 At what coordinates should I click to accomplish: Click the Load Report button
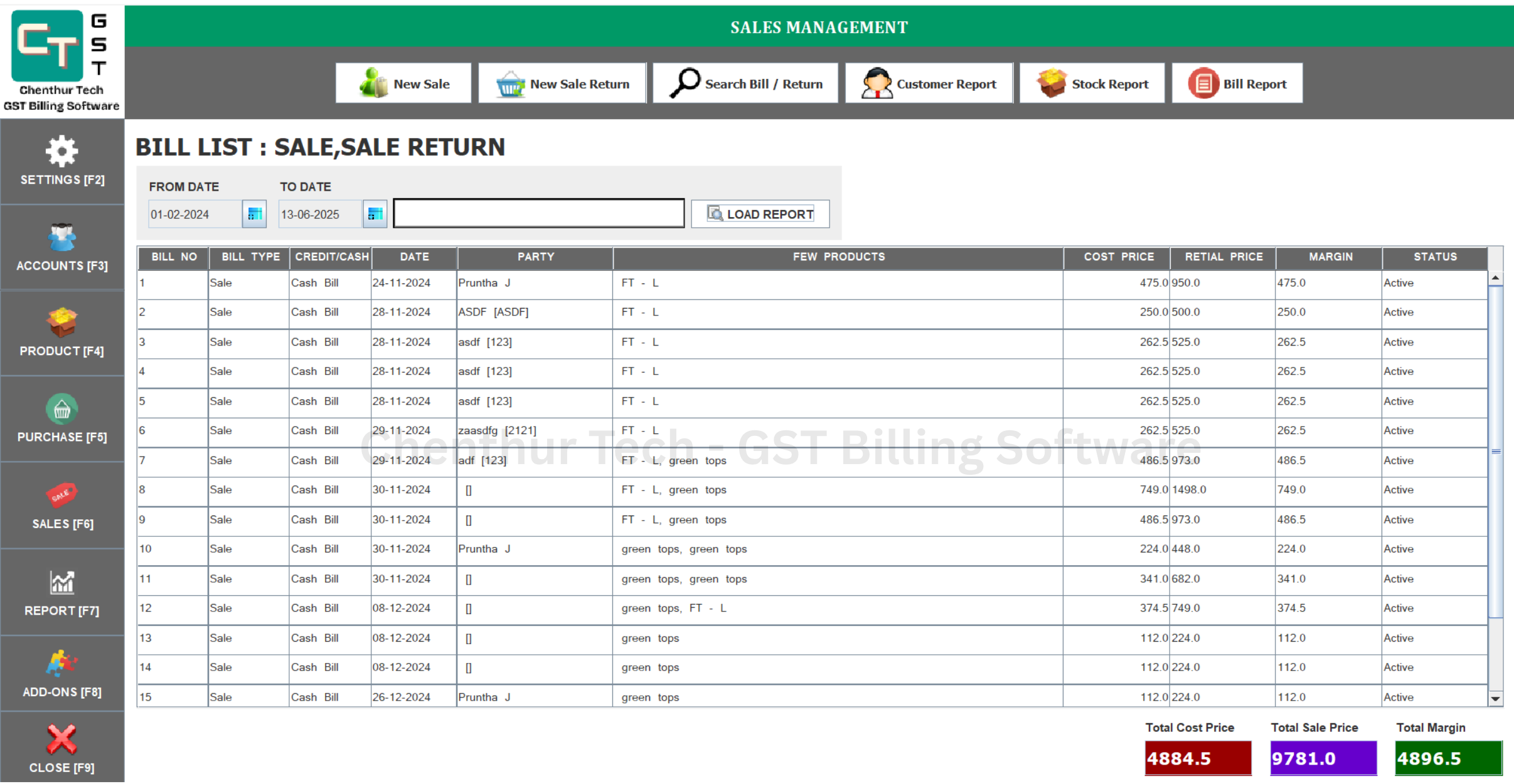click(x=760, y=214)
